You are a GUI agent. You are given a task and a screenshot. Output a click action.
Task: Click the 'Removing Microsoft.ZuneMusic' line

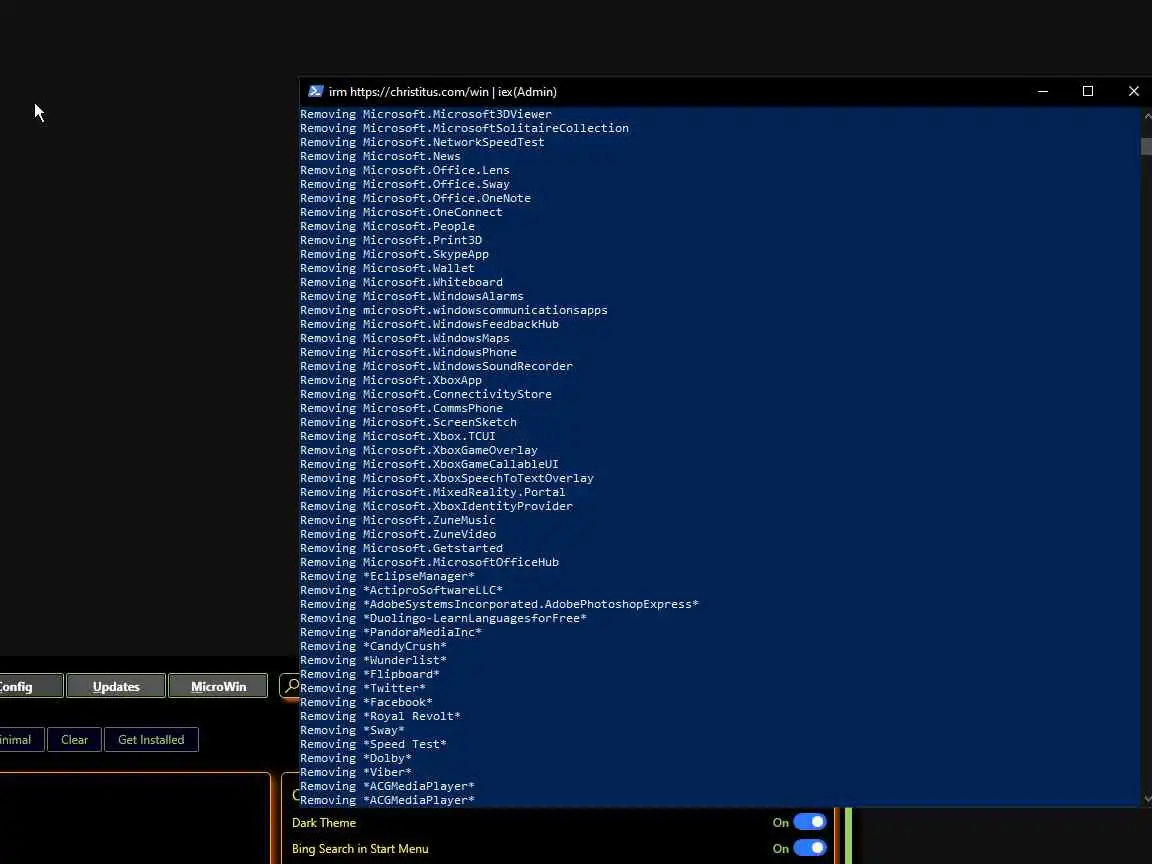[x=397, y=519]
